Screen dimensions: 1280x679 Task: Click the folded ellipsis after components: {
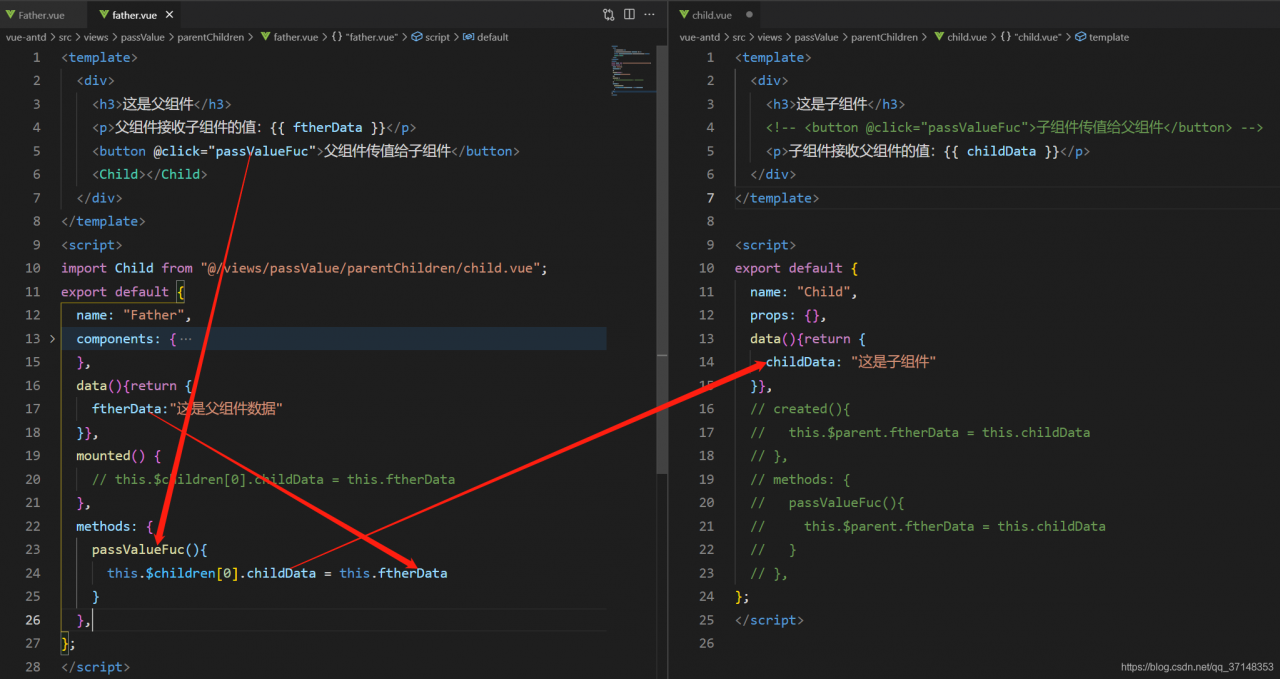pos(186,339)
